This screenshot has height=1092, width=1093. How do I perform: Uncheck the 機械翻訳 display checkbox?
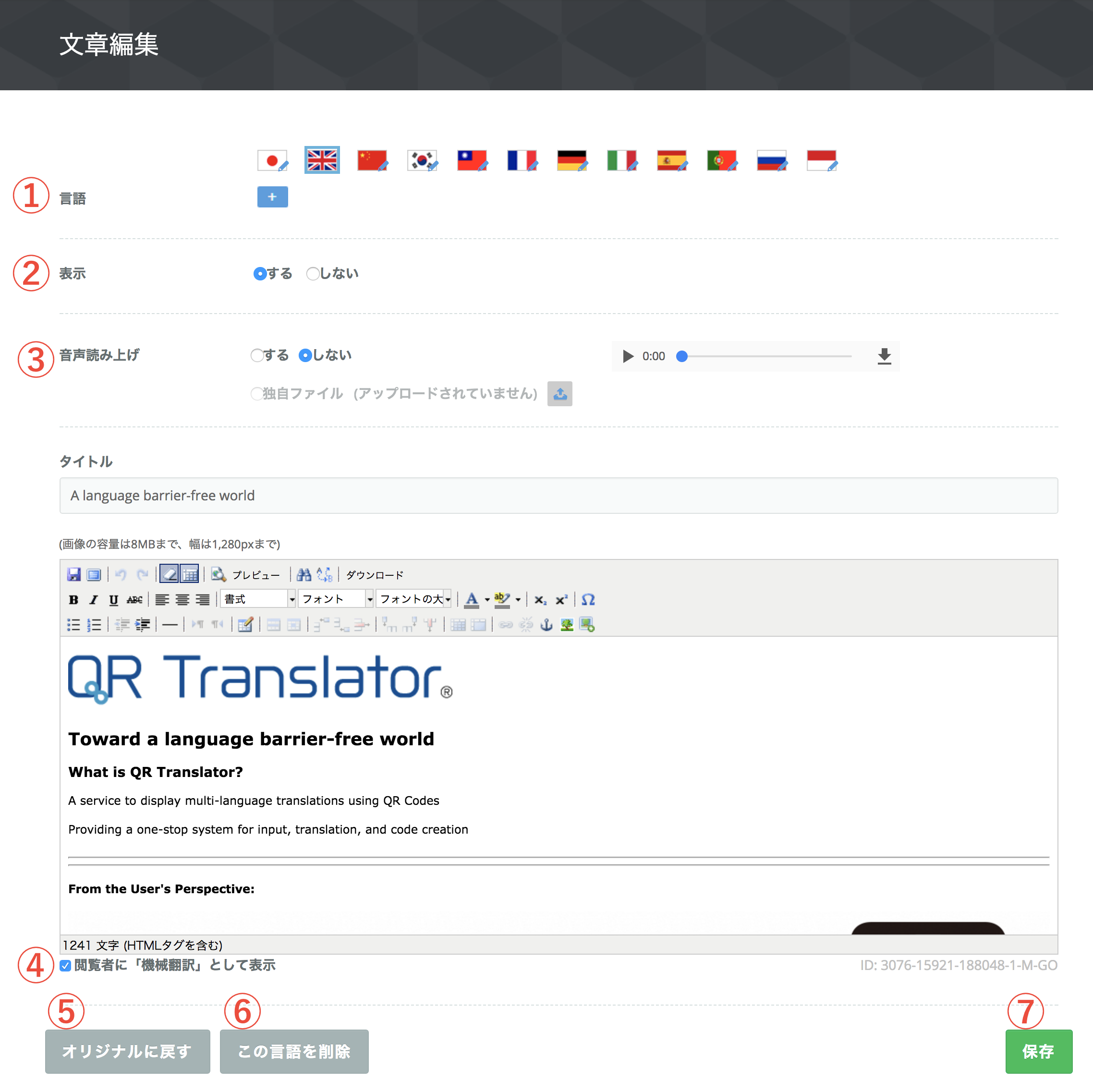[66, 965]
